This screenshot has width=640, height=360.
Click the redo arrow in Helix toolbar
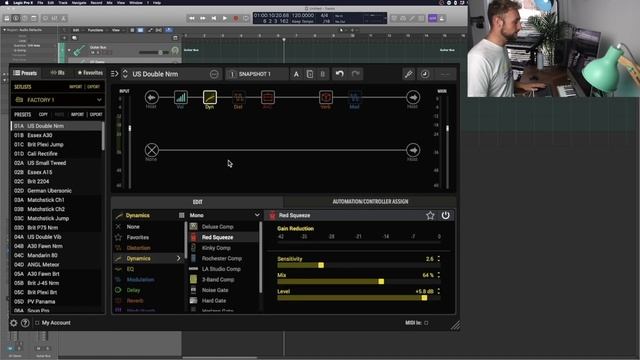point(356,74)
